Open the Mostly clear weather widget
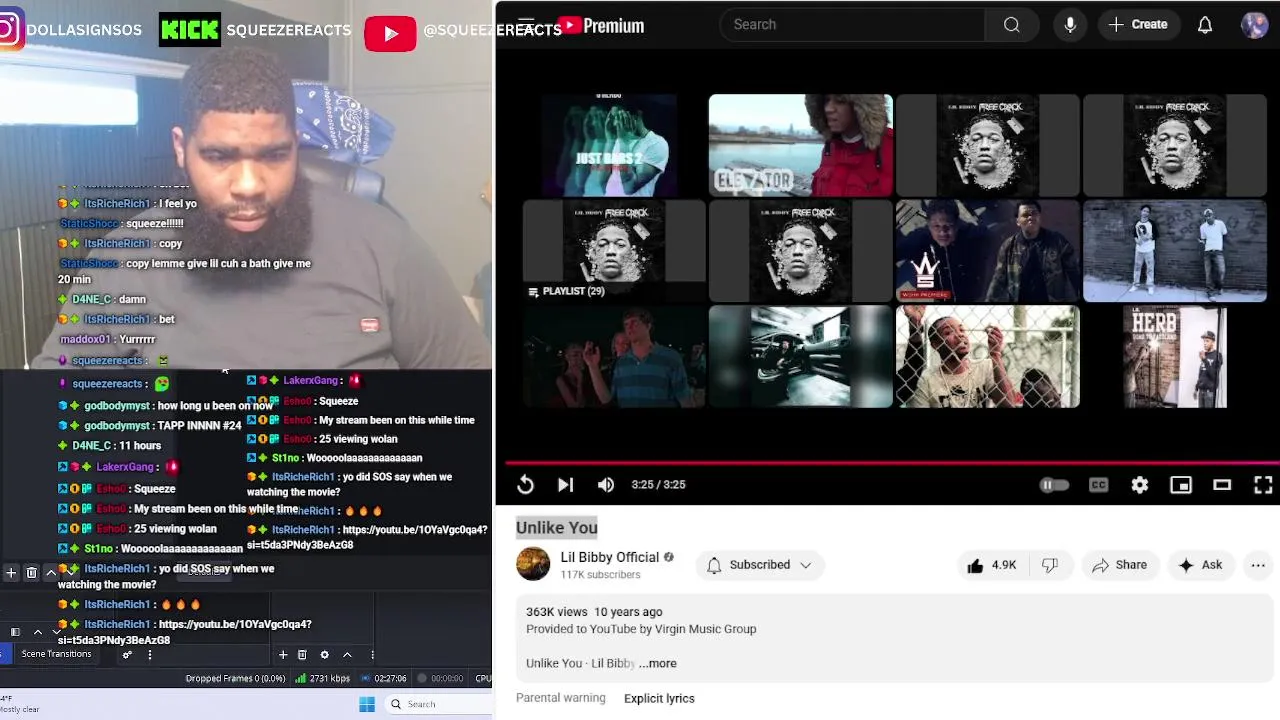1280x720 pixels. point(20,704)
